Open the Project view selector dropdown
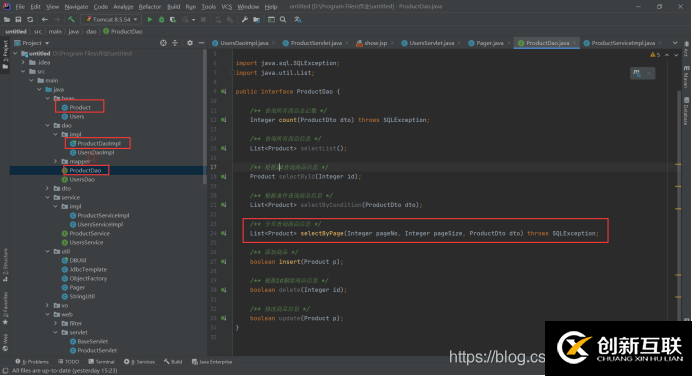The width and height of the screenshot is (692, 376). (x=32, y=43)
